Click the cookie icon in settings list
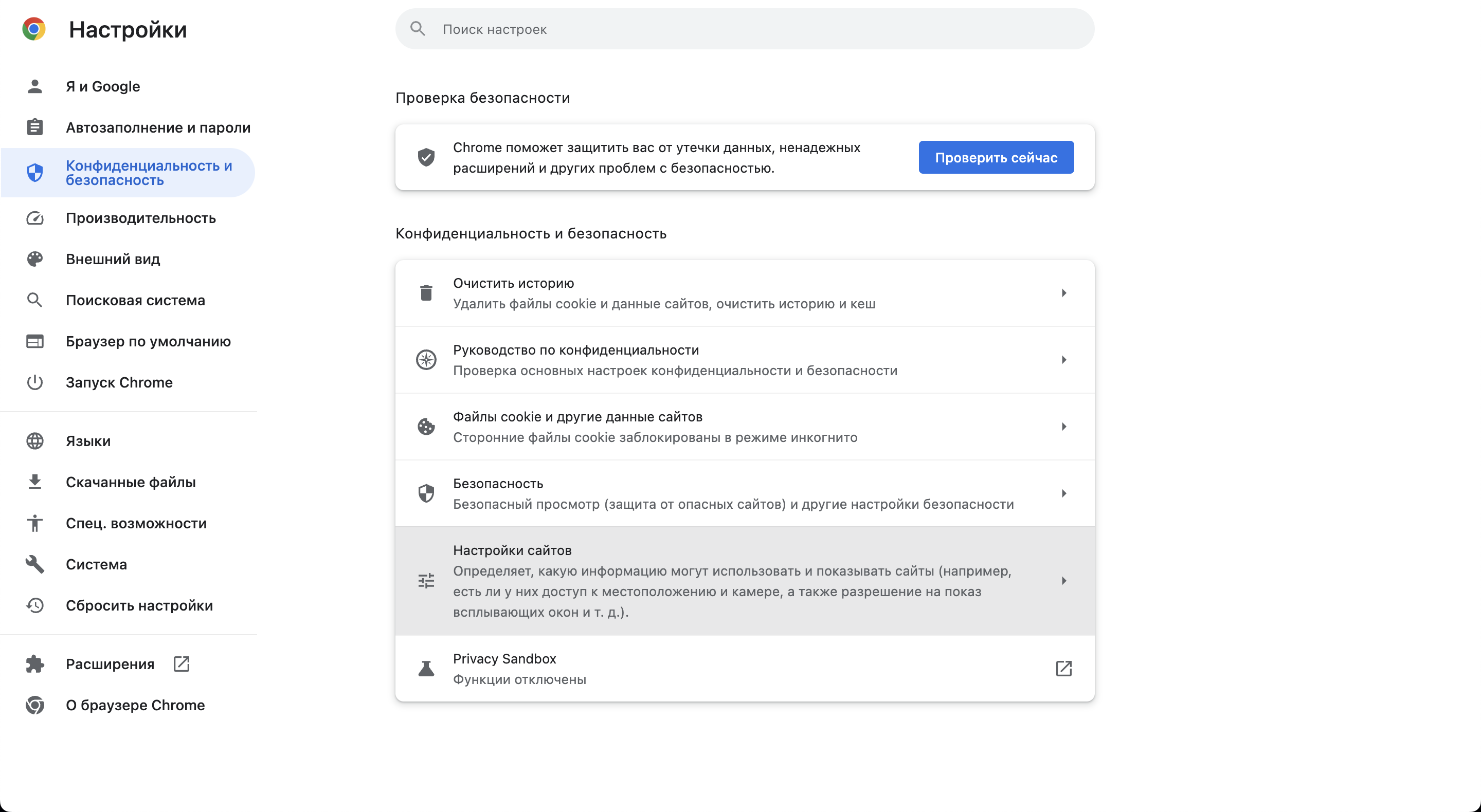The height and width of the screenshot is (812, 1481). point(426,427)
